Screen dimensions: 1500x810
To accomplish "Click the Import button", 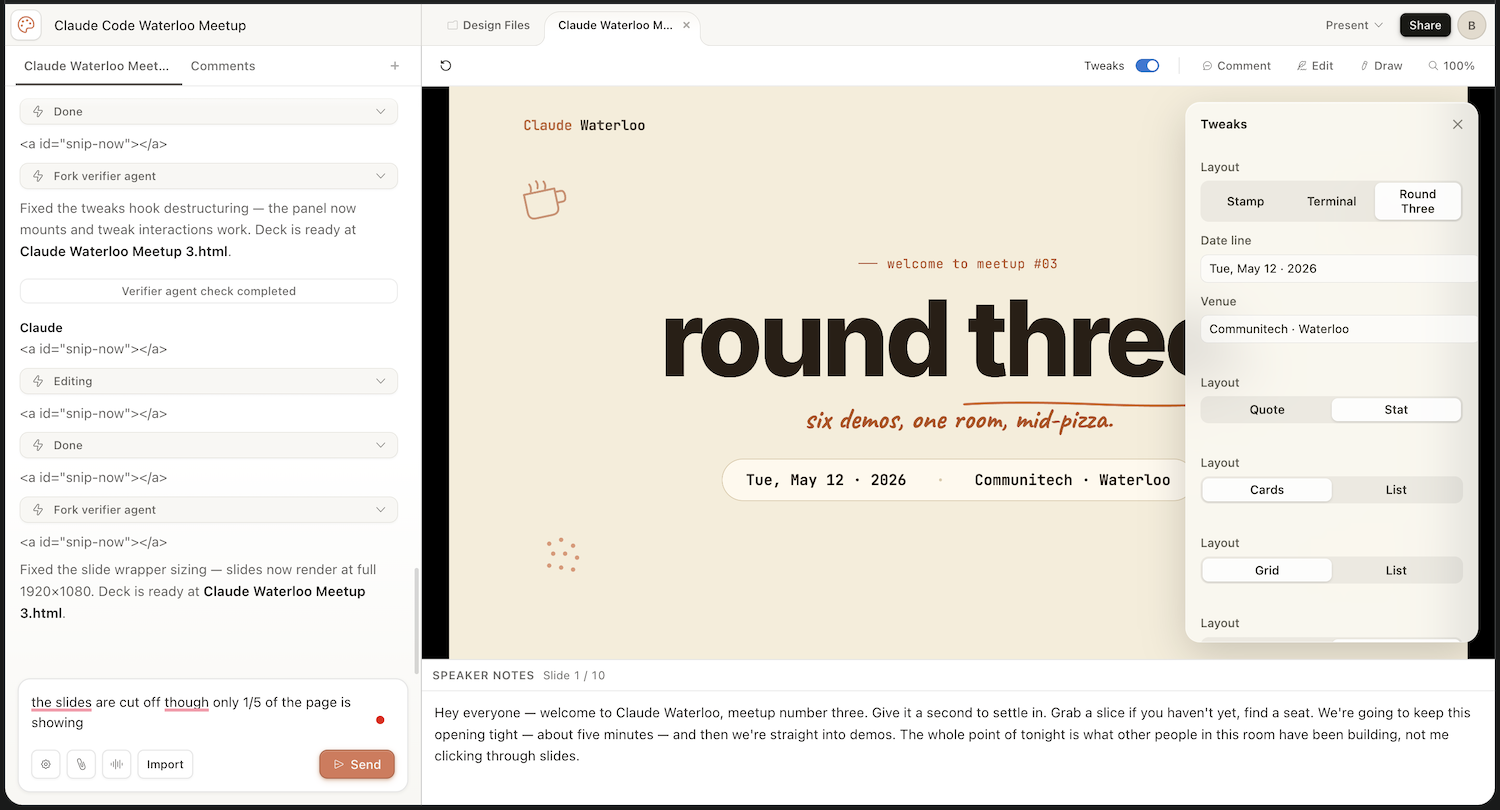I will [x=165, y=765].
